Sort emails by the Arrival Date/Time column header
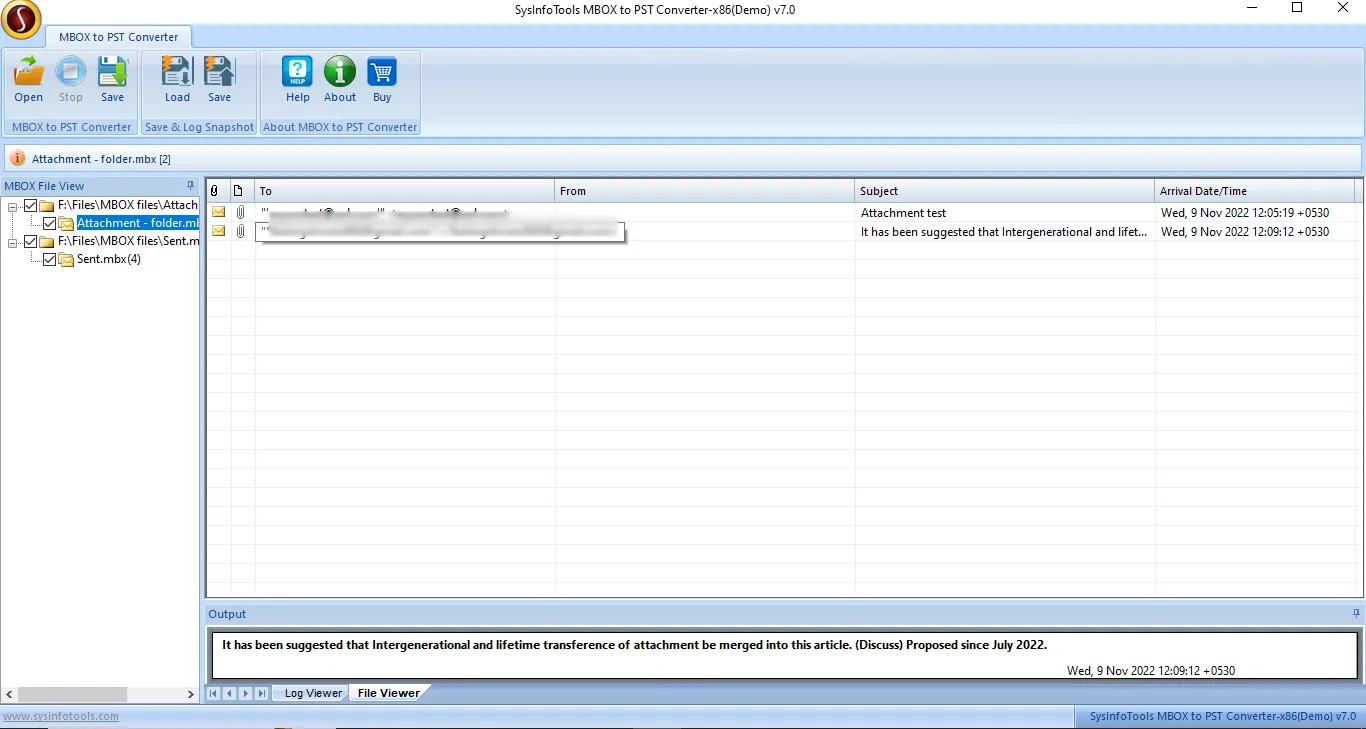Image resolution: width=1366 pixels, height=729 pixels. pos(1255,191)
